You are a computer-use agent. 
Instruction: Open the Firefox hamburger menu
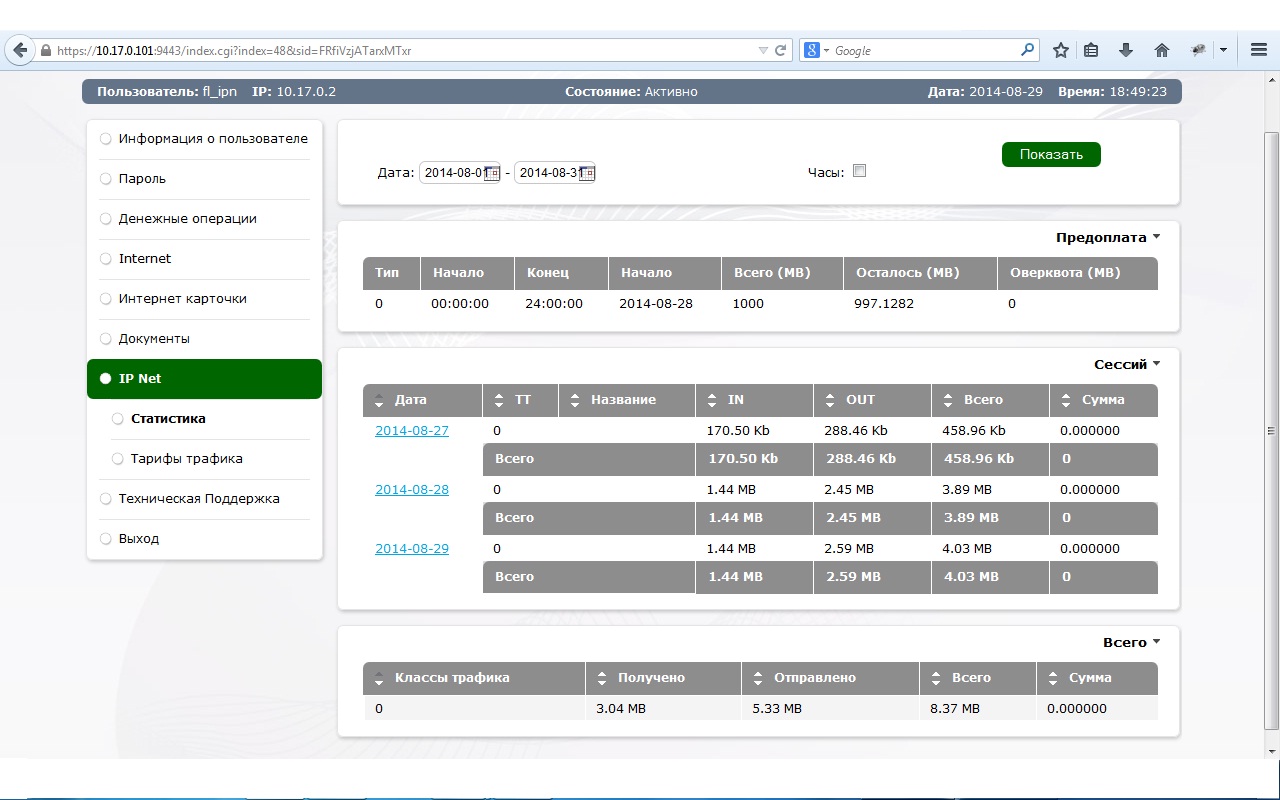(x=1259, y=50)
